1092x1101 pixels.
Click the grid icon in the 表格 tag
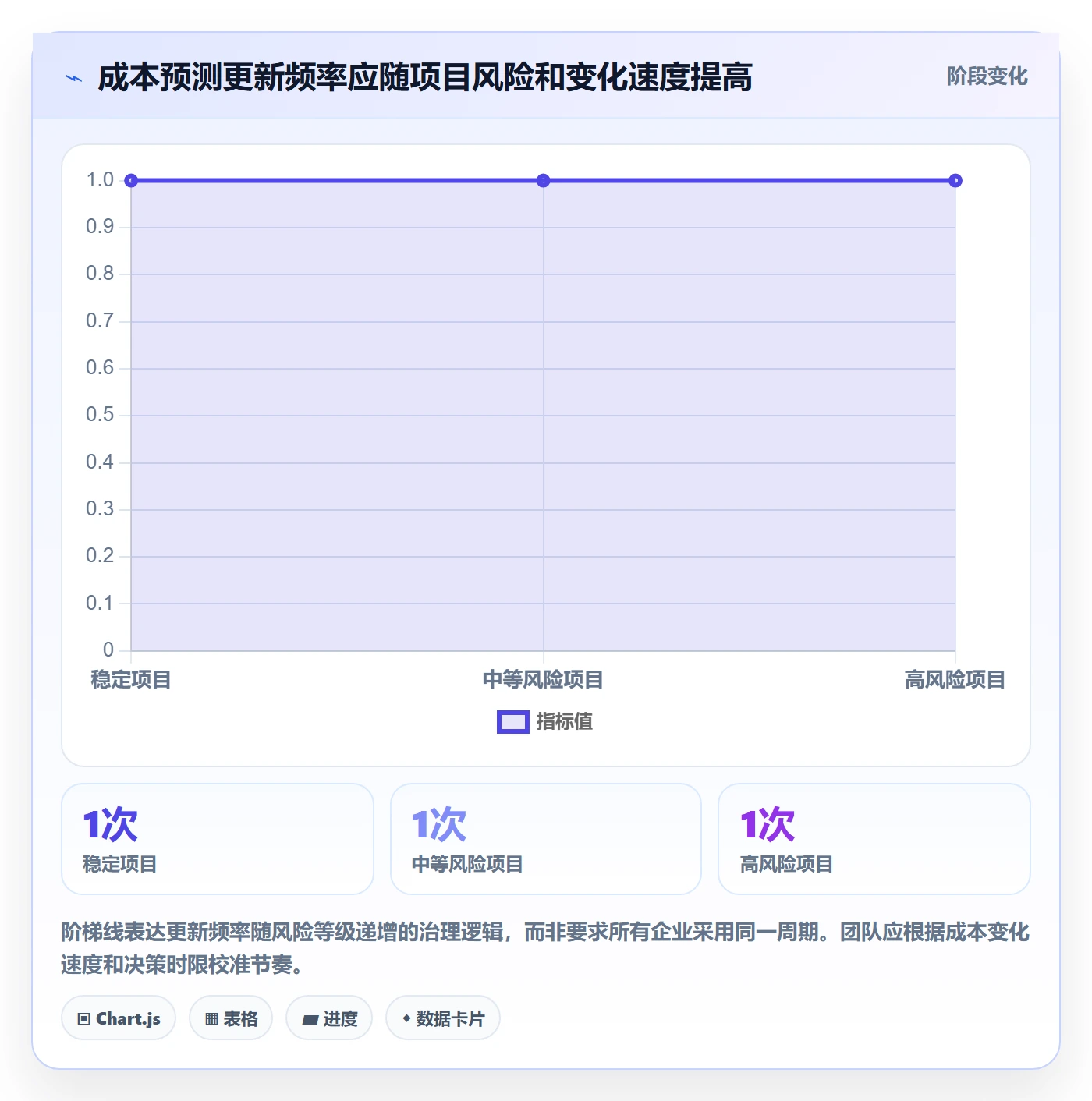coord(211,1019)
